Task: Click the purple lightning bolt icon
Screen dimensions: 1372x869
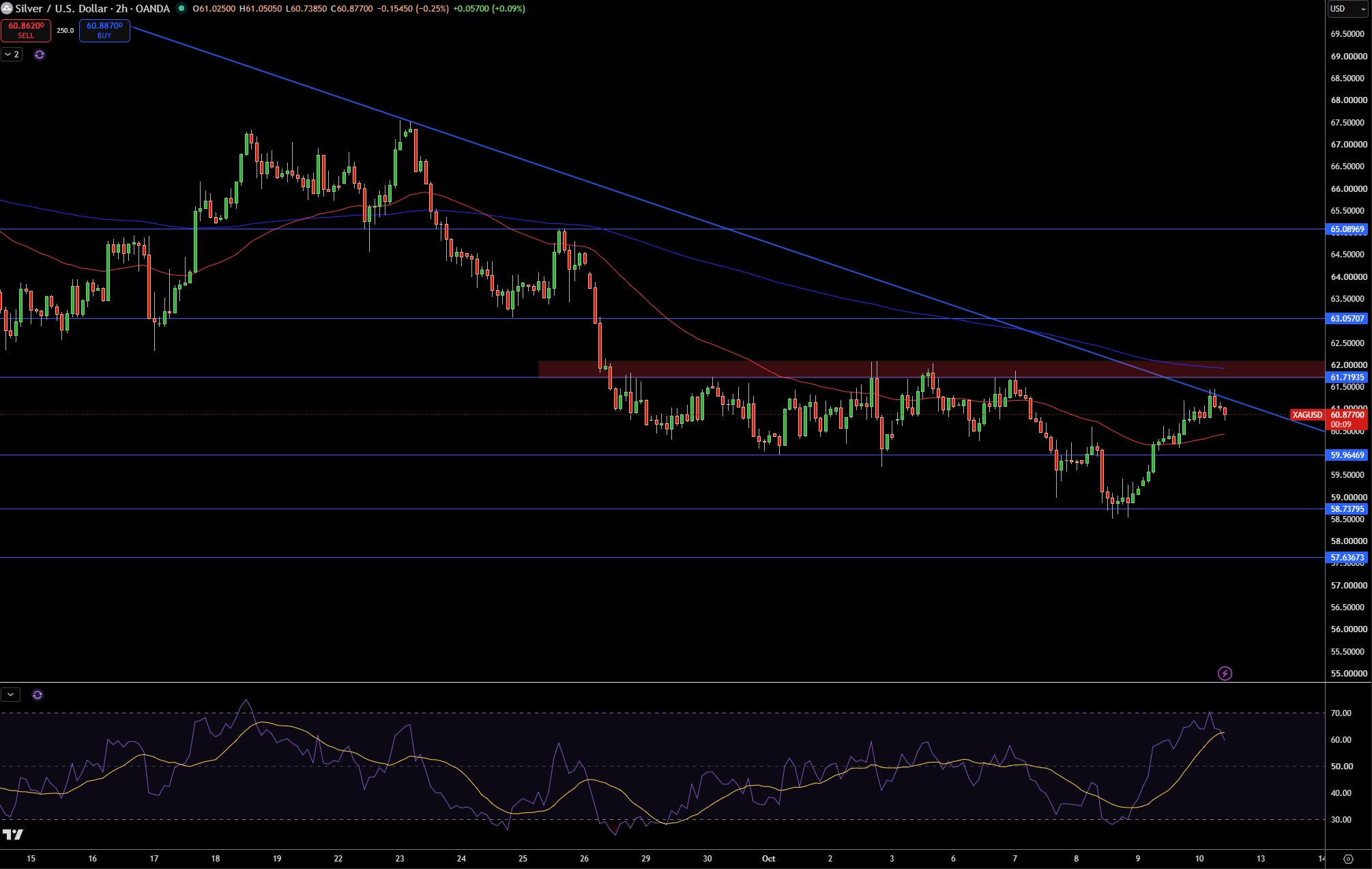Action: (1225, 674)
